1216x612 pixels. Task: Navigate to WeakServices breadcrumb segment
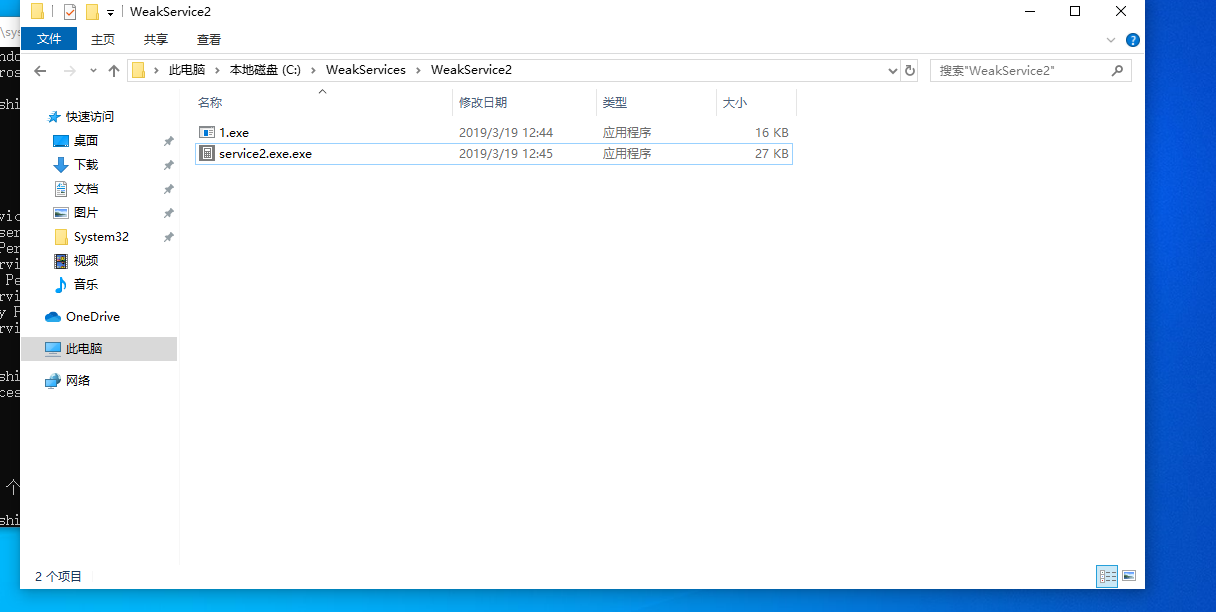pyautogui.click(x=366, y=70)
